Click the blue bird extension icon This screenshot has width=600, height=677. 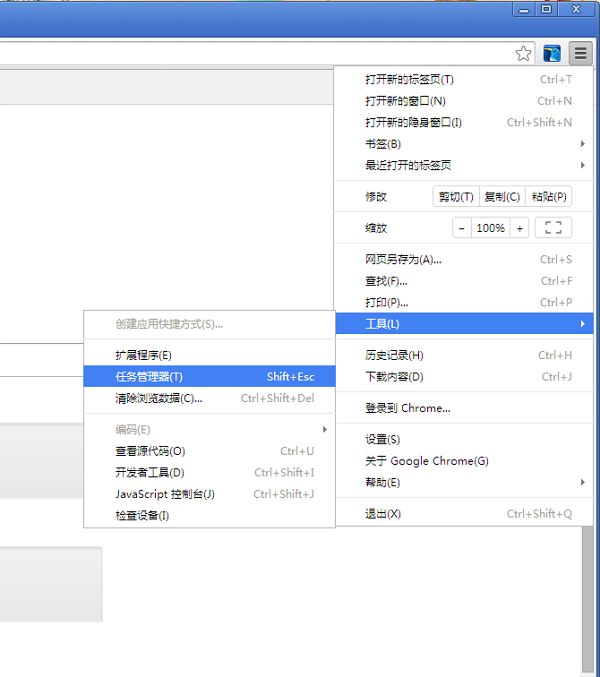coord(552,54)
